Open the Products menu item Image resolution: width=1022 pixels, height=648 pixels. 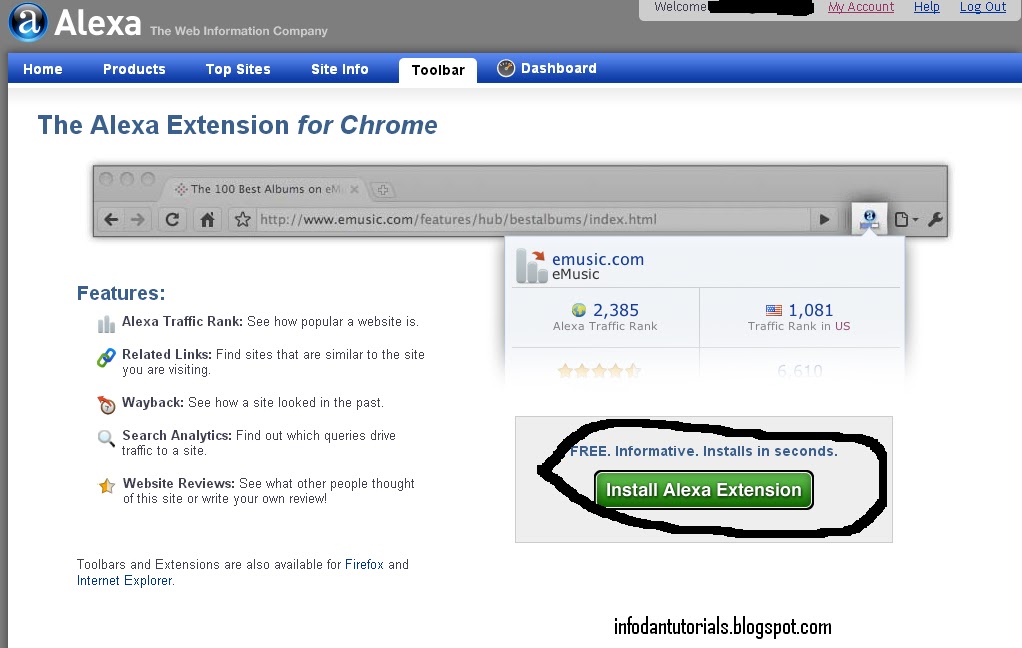(134, 69)
